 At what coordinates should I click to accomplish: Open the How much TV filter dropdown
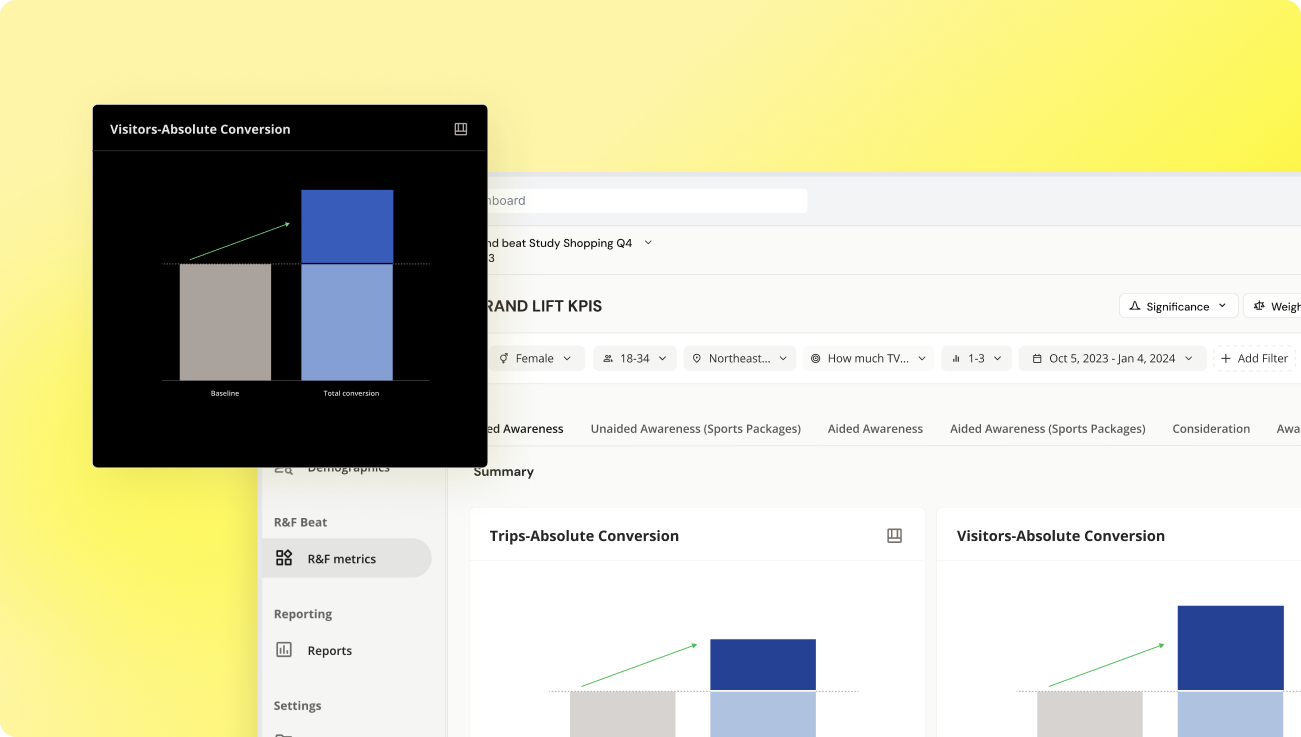(x=868, y=358)
